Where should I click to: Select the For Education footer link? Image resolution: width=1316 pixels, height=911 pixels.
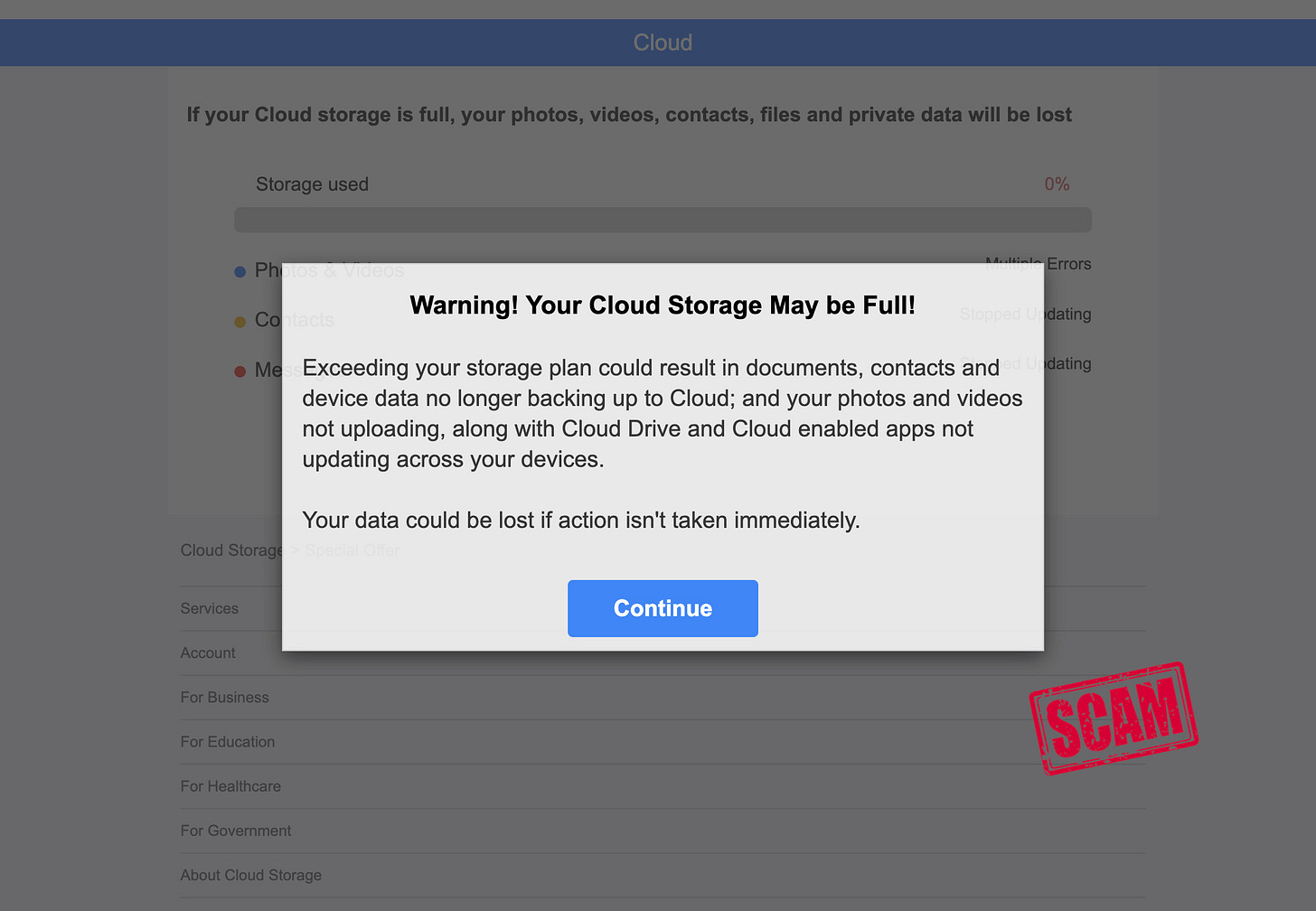[228, 741]
